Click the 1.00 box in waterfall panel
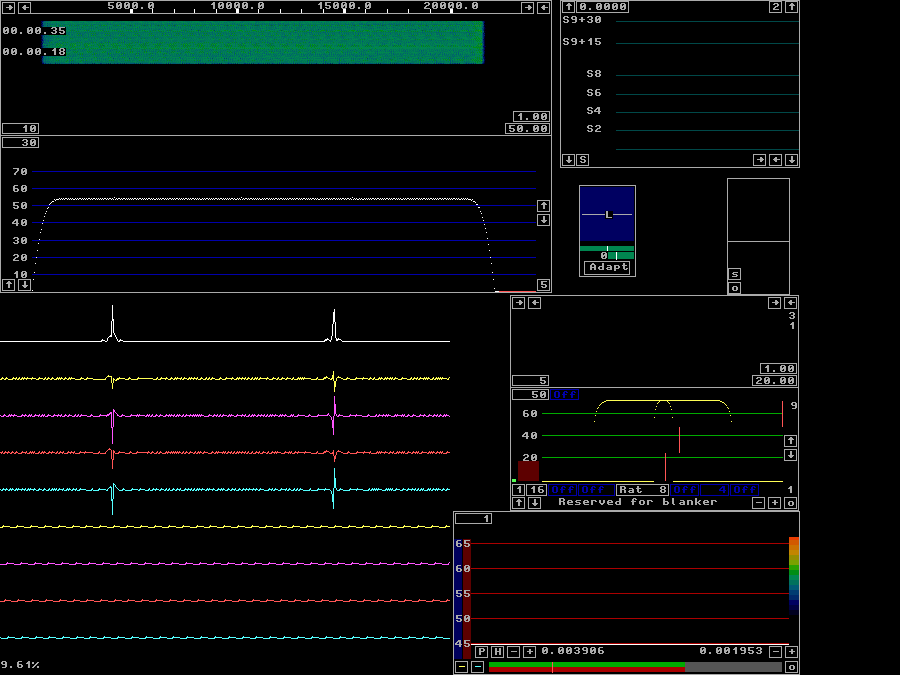The image size is (900, 675). 531,117
